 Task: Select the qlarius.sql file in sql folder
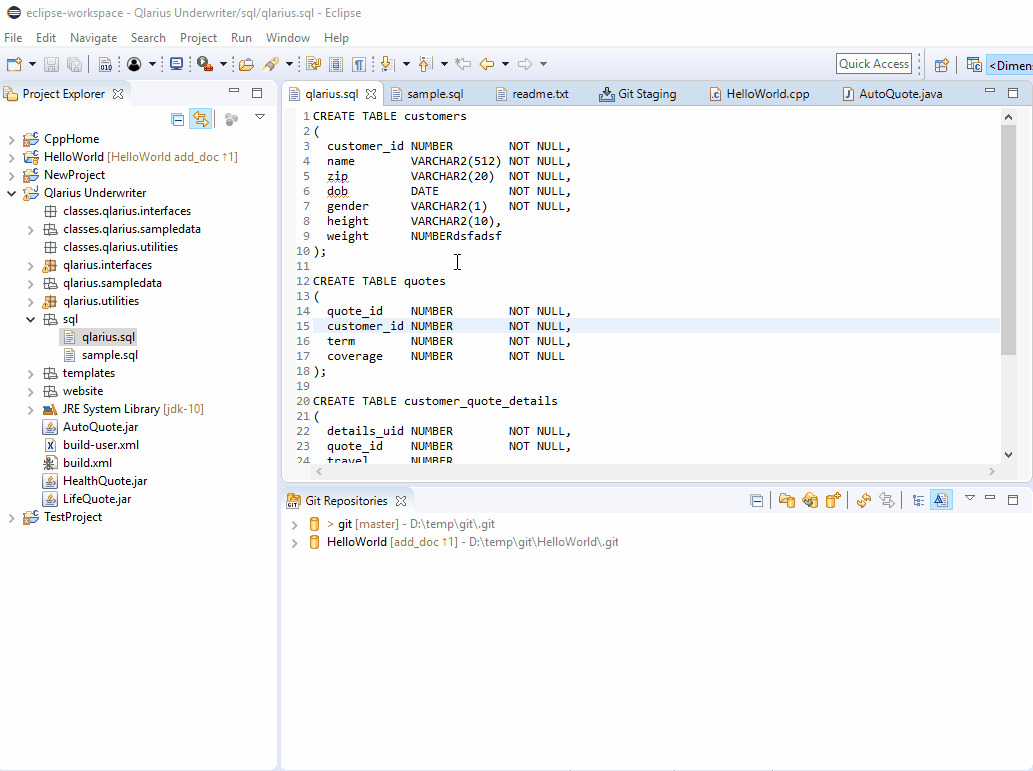coord(107,336)
